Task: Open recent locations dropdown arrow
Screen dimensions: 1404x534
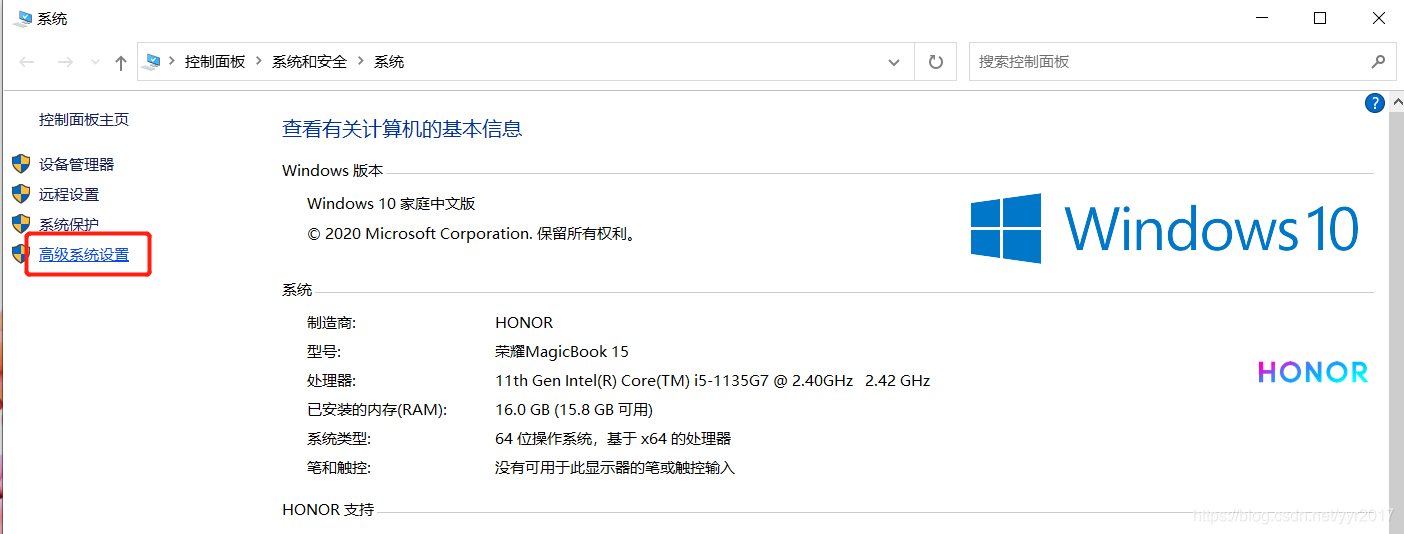Action: 96,62
